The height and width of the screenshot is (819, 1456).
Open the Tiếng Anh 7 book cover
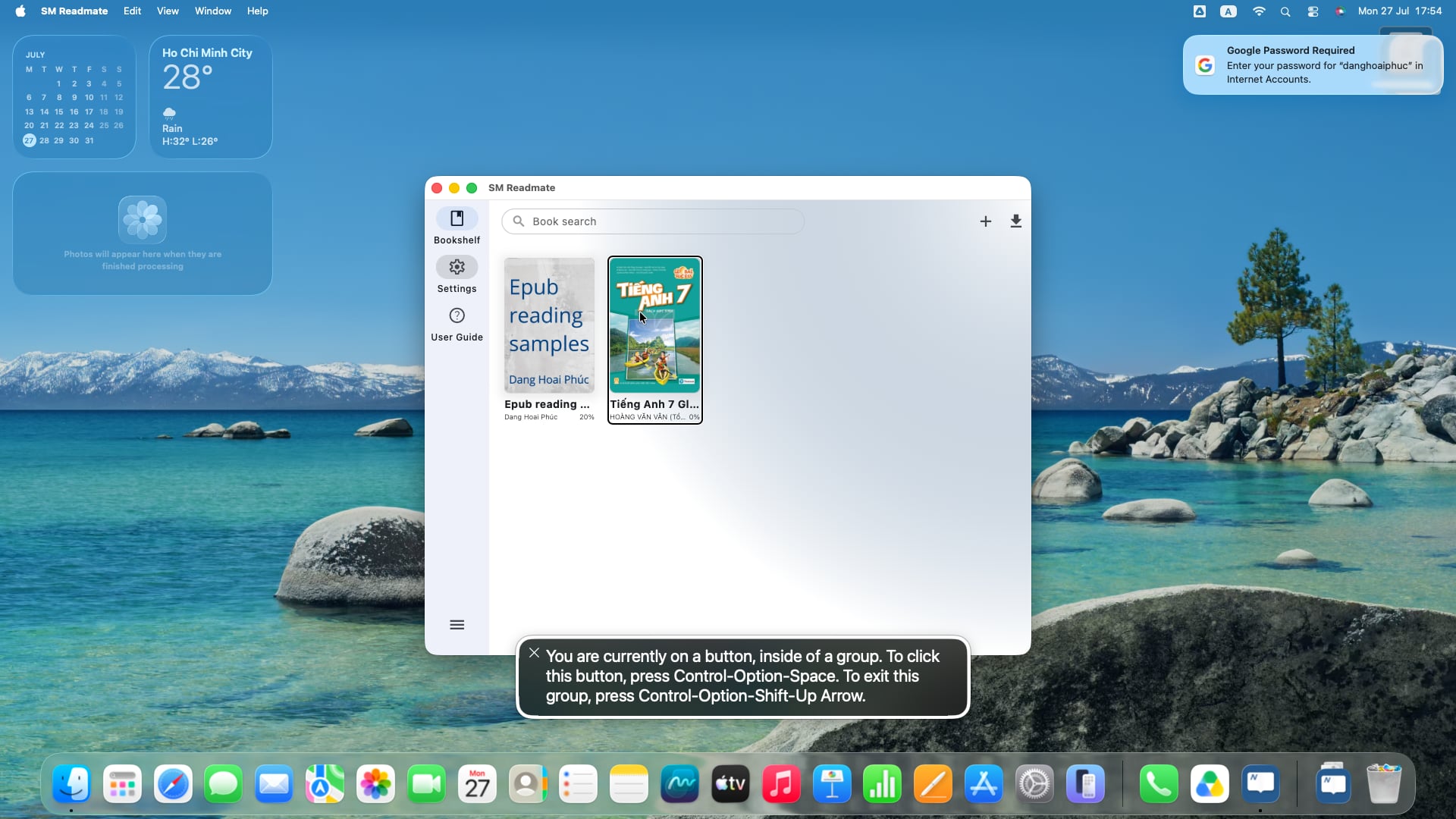pyautogui.click(x=655, y=325)
